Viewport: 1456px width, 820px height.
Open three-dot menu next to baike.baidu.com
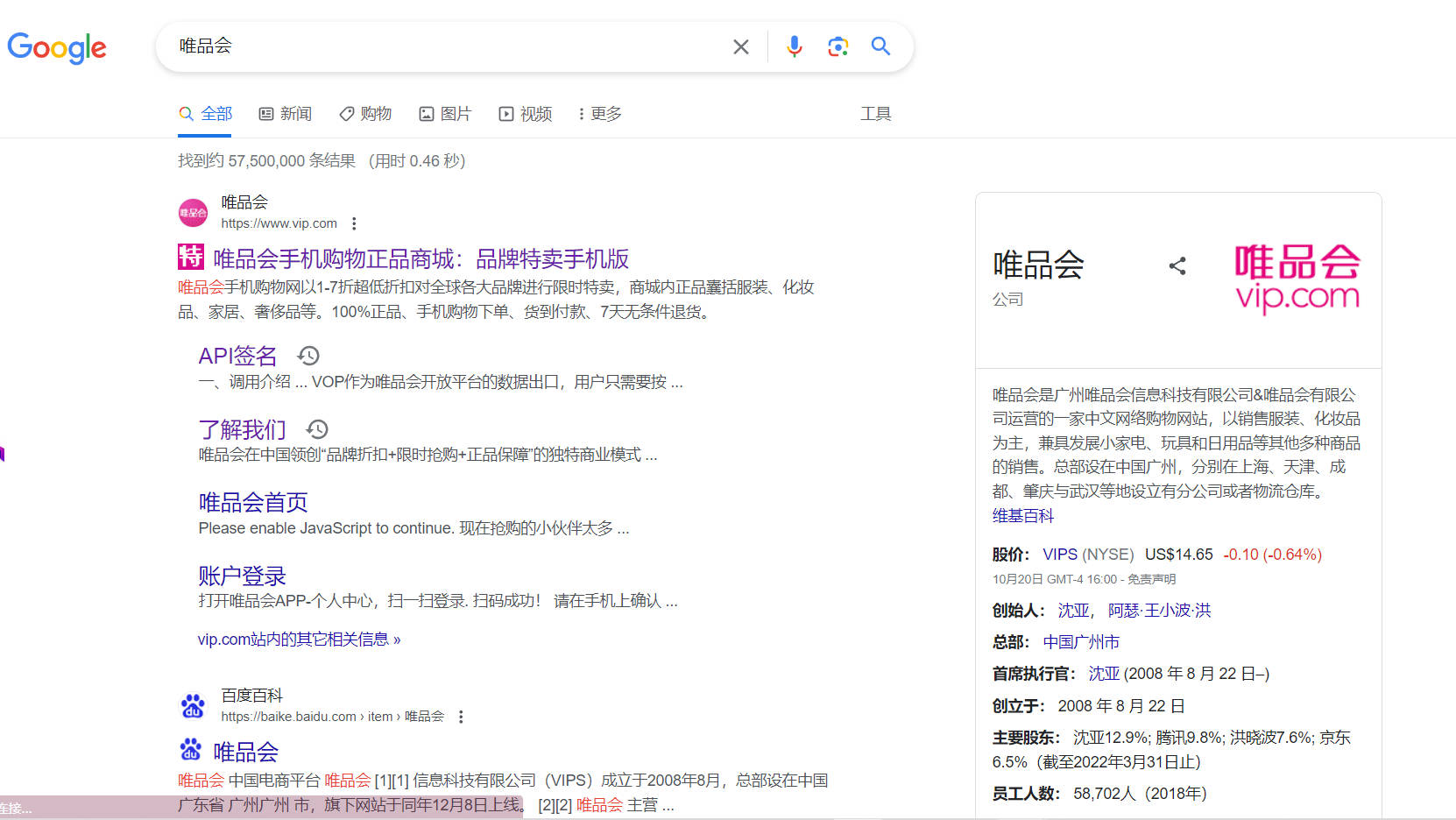[461, 717]
